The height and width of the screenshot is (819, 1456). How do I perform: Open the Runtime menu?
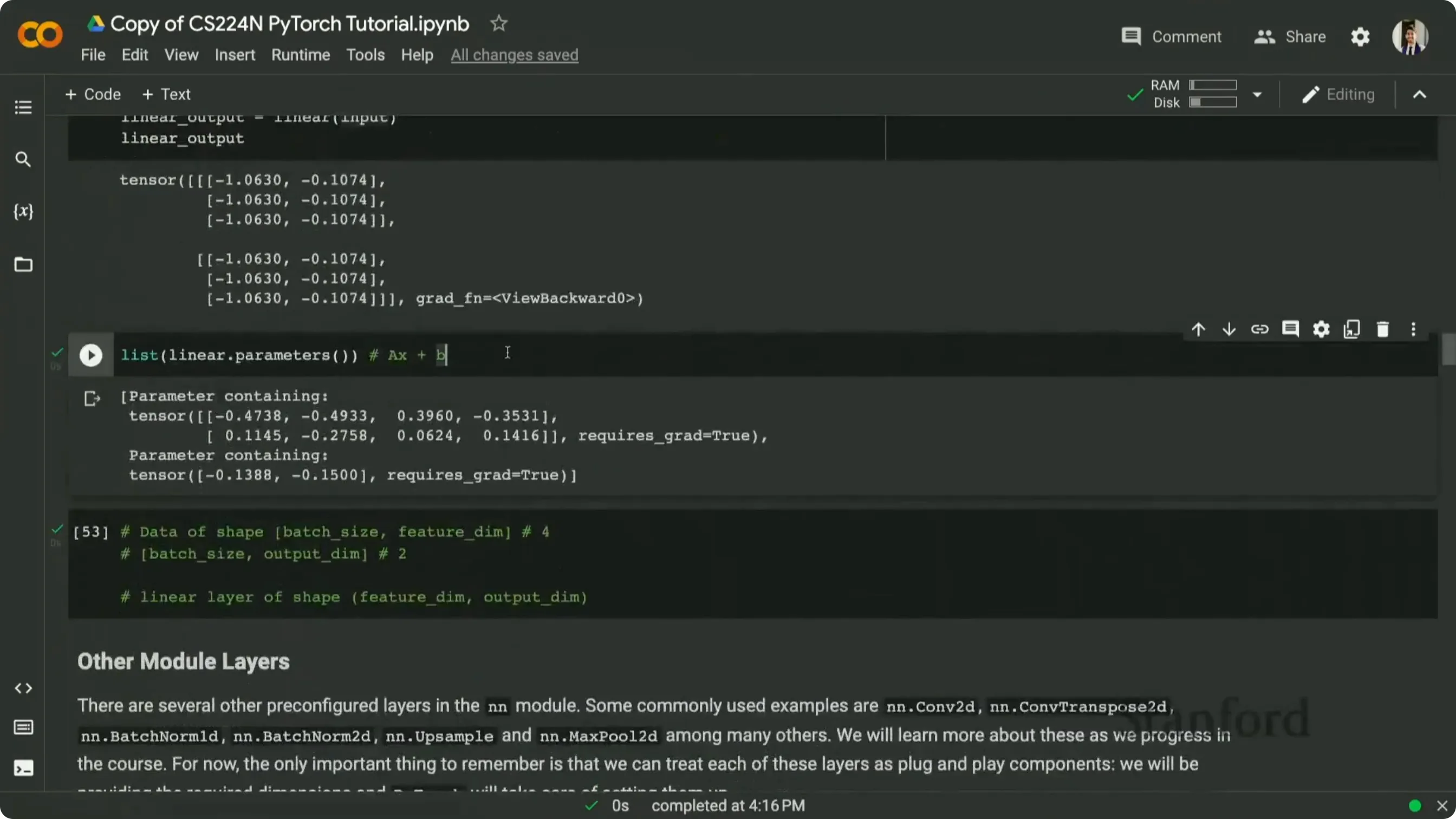(x=301, y=55)
